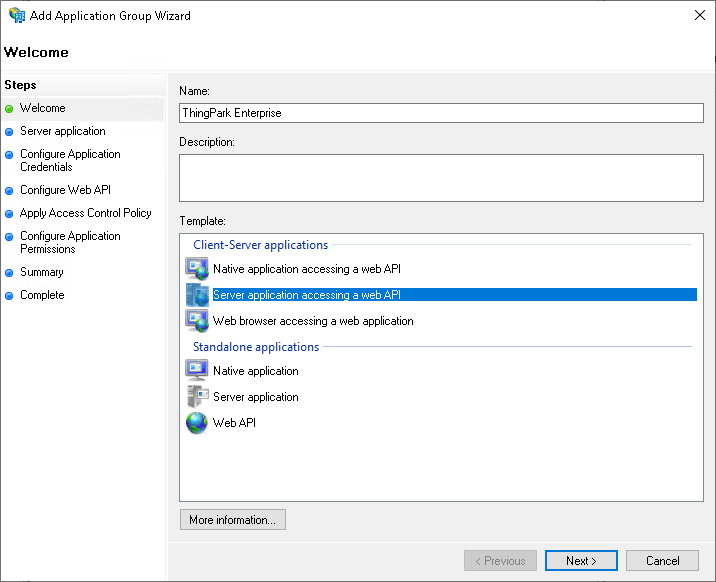
Task: Select Summary step in sidebar
Action: click(41, 272)
